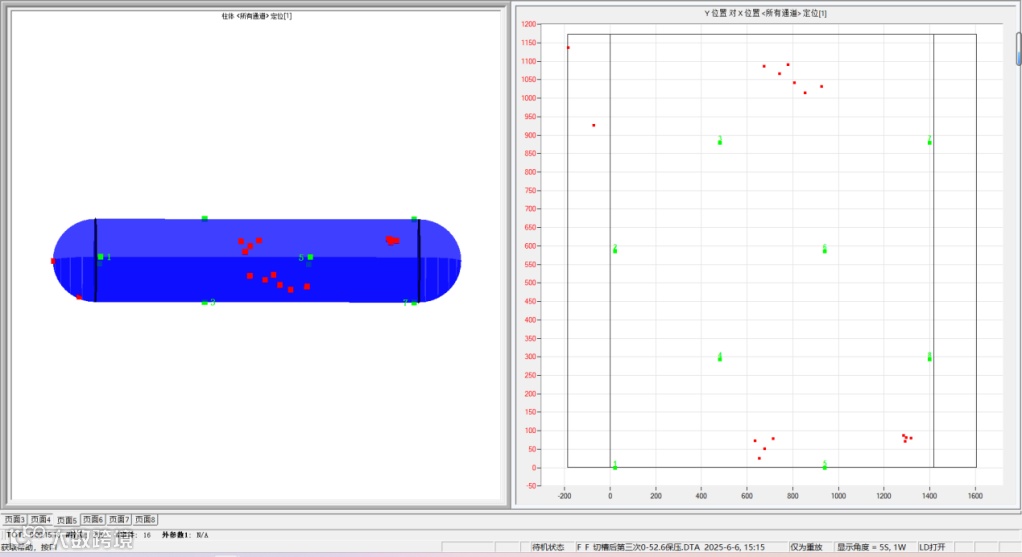The image size is (1022, 557).
Task: Click the 待机状态 status bar entry
Action: (548, 547)
